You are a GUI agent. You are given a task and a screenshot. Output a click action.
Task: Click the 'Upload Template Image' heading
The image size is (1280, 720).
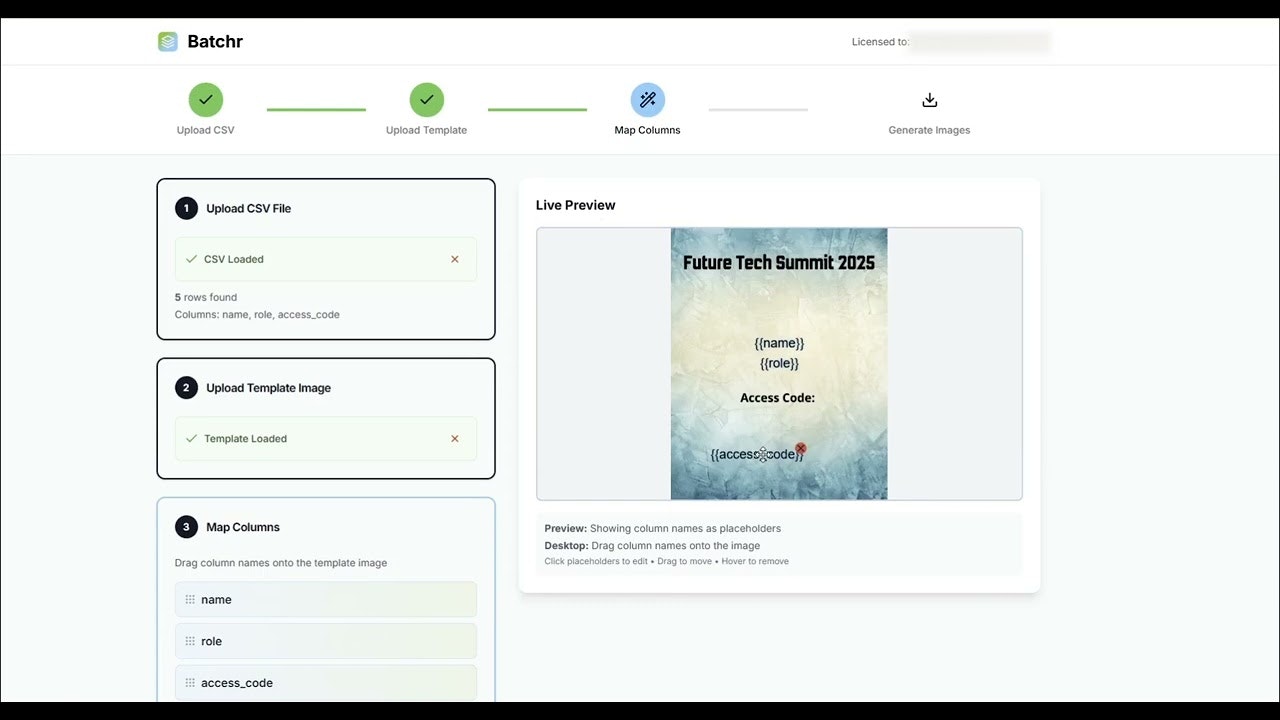pyautogui.click(x=269, y=387)
